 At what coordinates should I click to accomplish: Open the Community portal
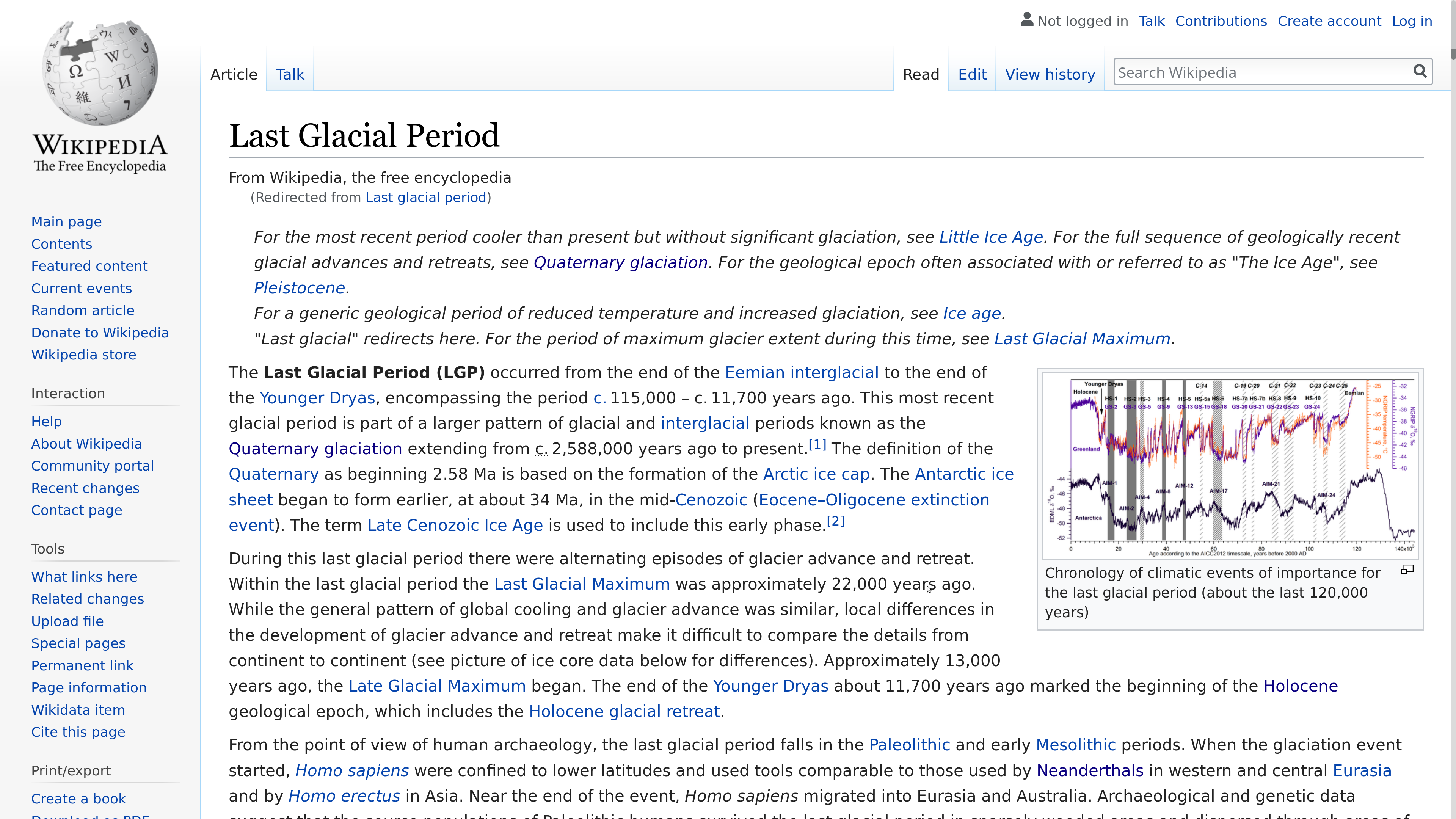tap(93, 466)
